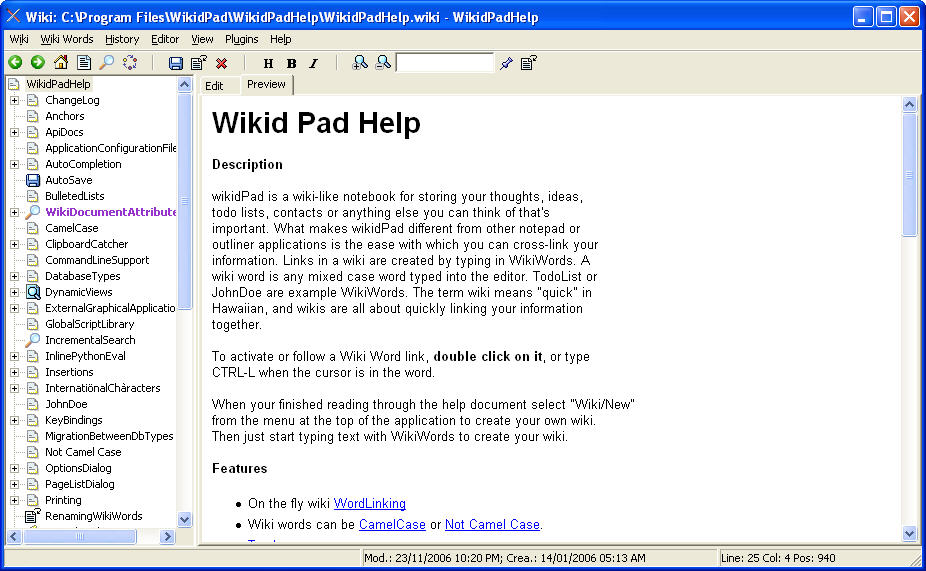Toggle italic with the I icon

tap(314, 64)
